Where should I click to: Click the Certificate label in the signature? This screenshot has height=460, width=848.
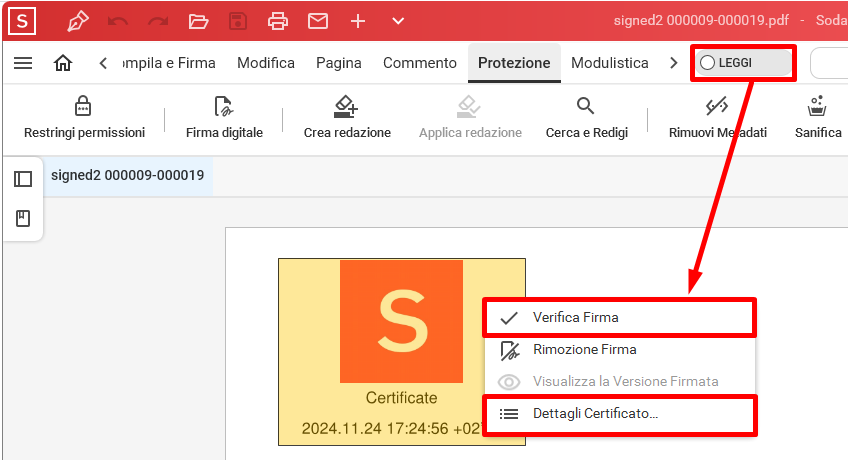pyautogui.click(x=401, y=398)
